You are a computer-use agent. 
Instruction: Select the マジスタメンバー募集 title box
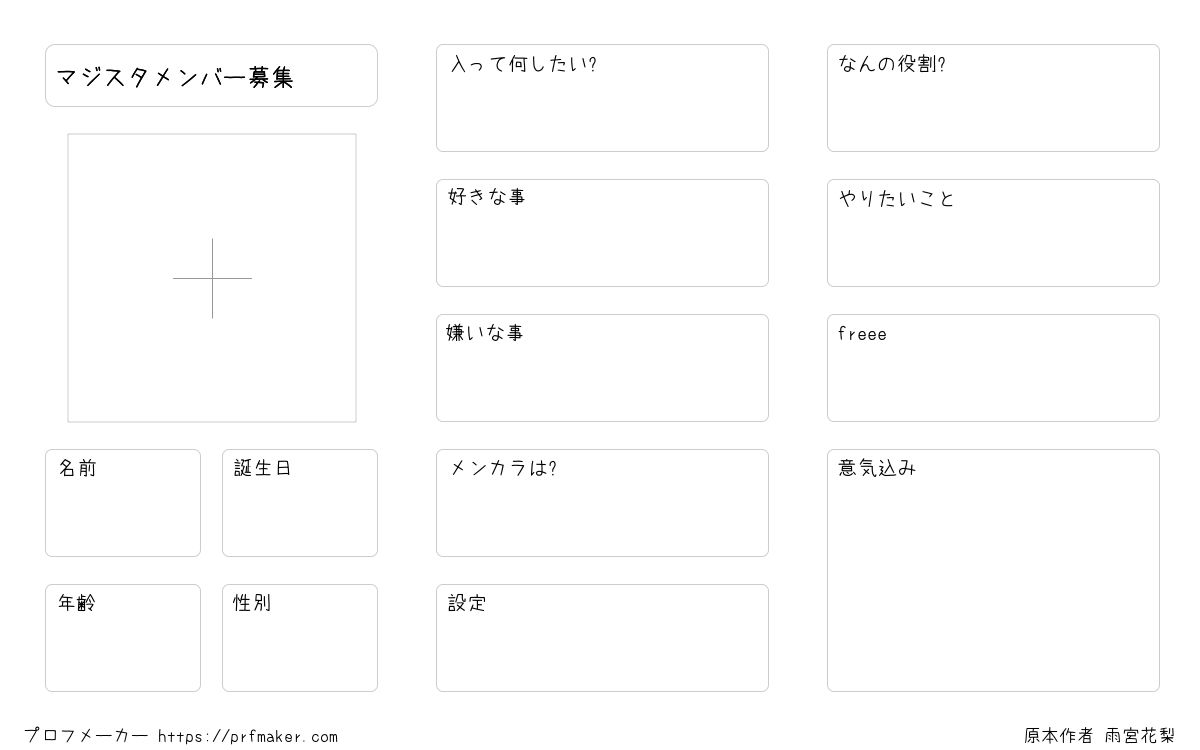tap(211, 75)
